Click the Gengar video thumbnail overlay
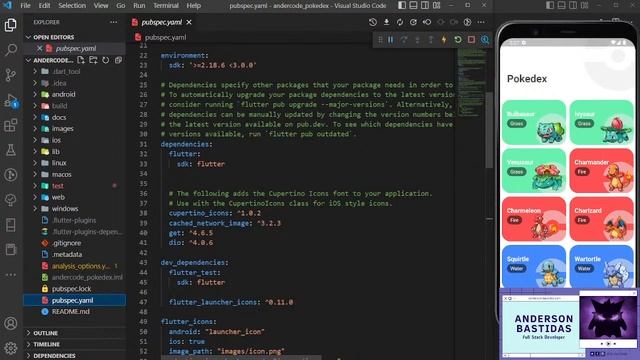 click(608, 317)
